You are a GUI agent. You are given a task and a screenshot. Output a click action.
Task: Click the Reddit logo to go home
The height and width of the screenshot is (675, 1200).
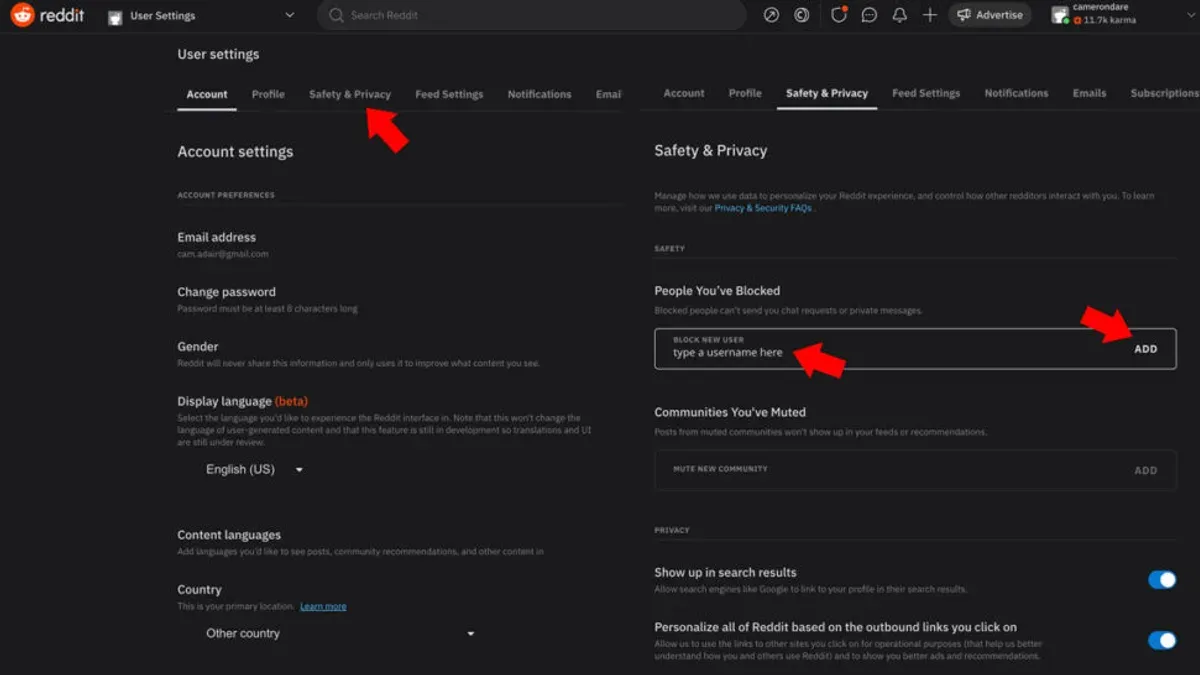tap(47, 15)
